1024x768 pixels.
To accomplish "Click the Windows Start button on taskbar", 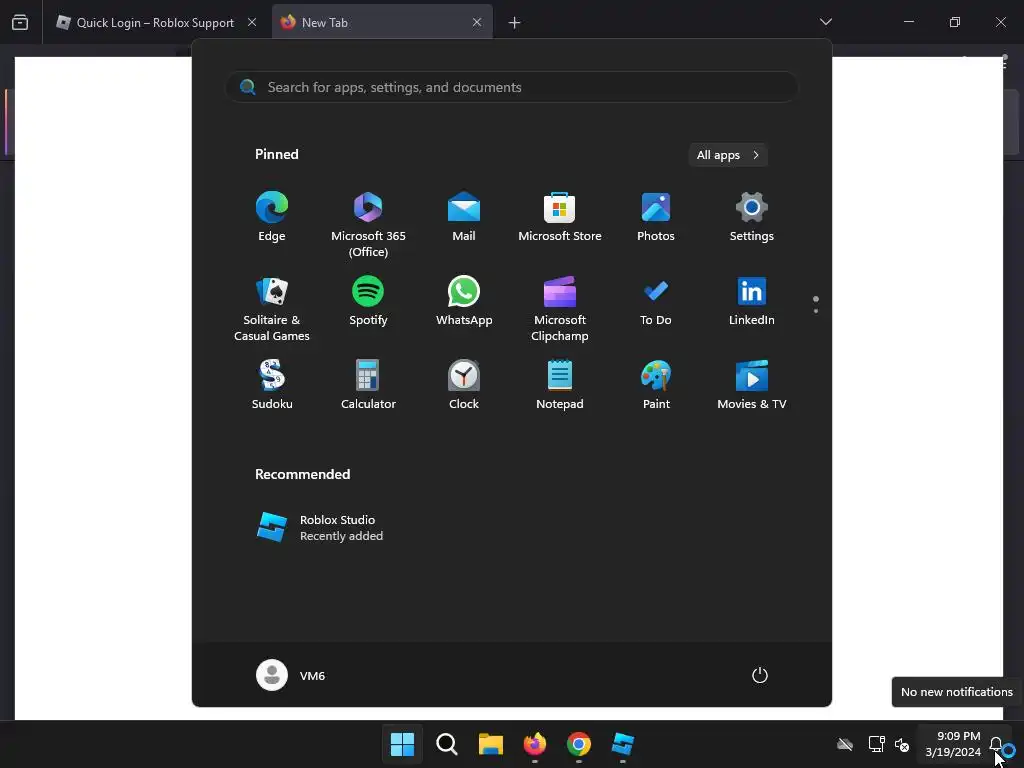I will pyautogui.click(x=402, y=744).
